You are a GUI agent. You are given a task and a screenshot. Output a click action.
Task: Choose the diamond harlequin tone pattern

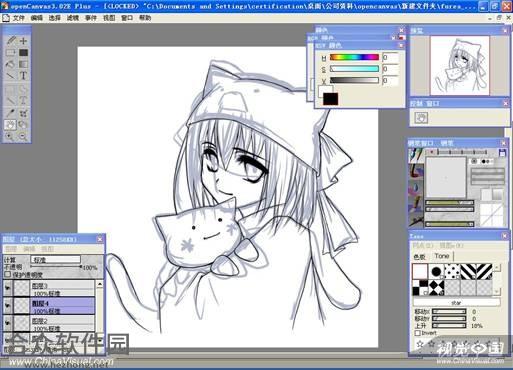click(436, 288)
